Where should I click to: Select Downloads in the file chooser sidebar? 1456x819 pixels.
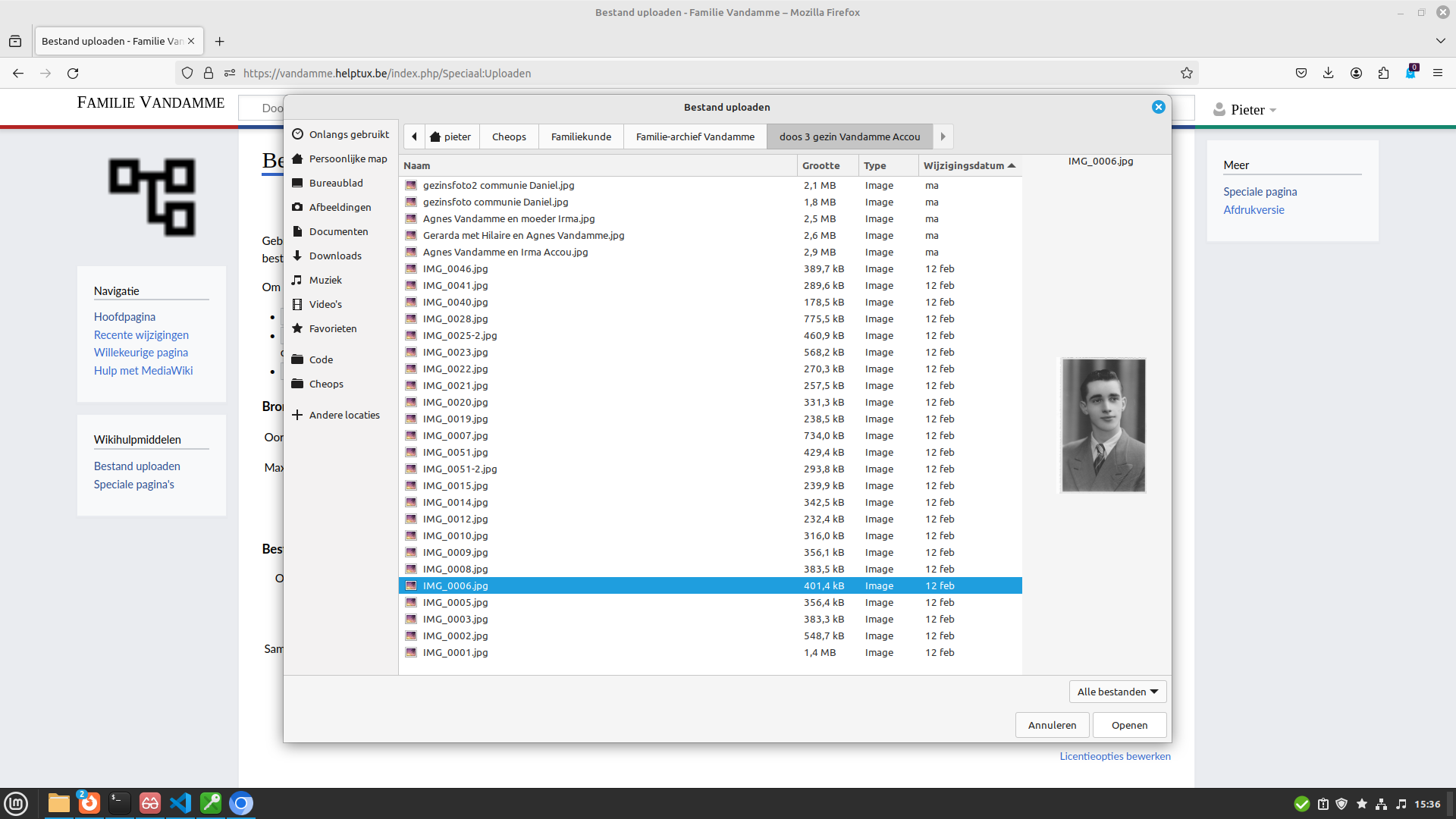click(x=336, y=255)
